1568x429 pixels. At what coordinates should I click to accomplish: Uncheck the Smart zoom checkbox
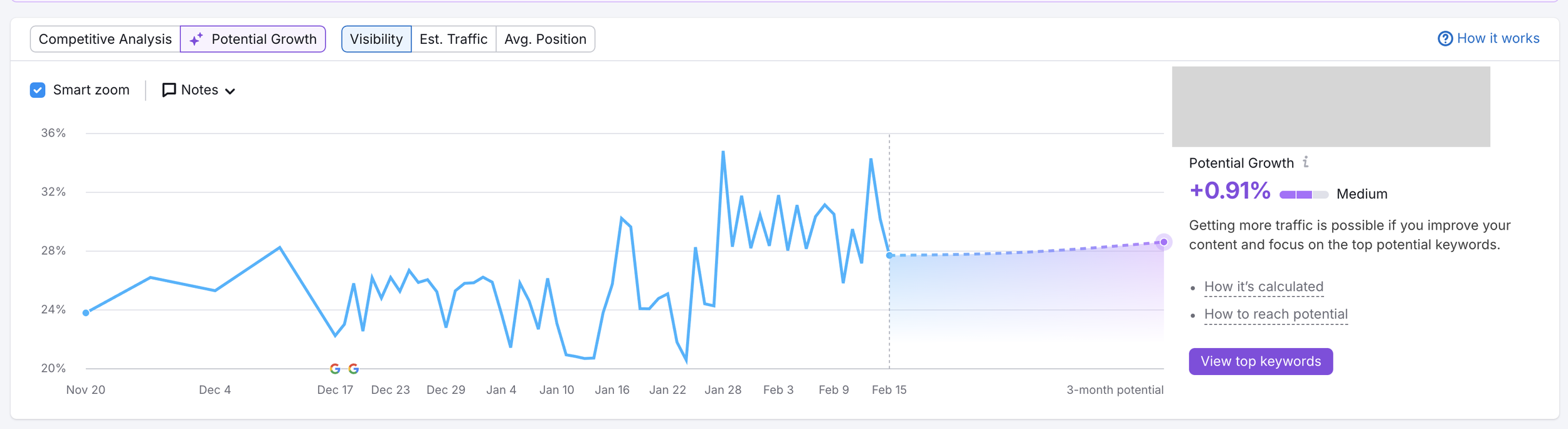pyautogui.click(x=38, y=90)
